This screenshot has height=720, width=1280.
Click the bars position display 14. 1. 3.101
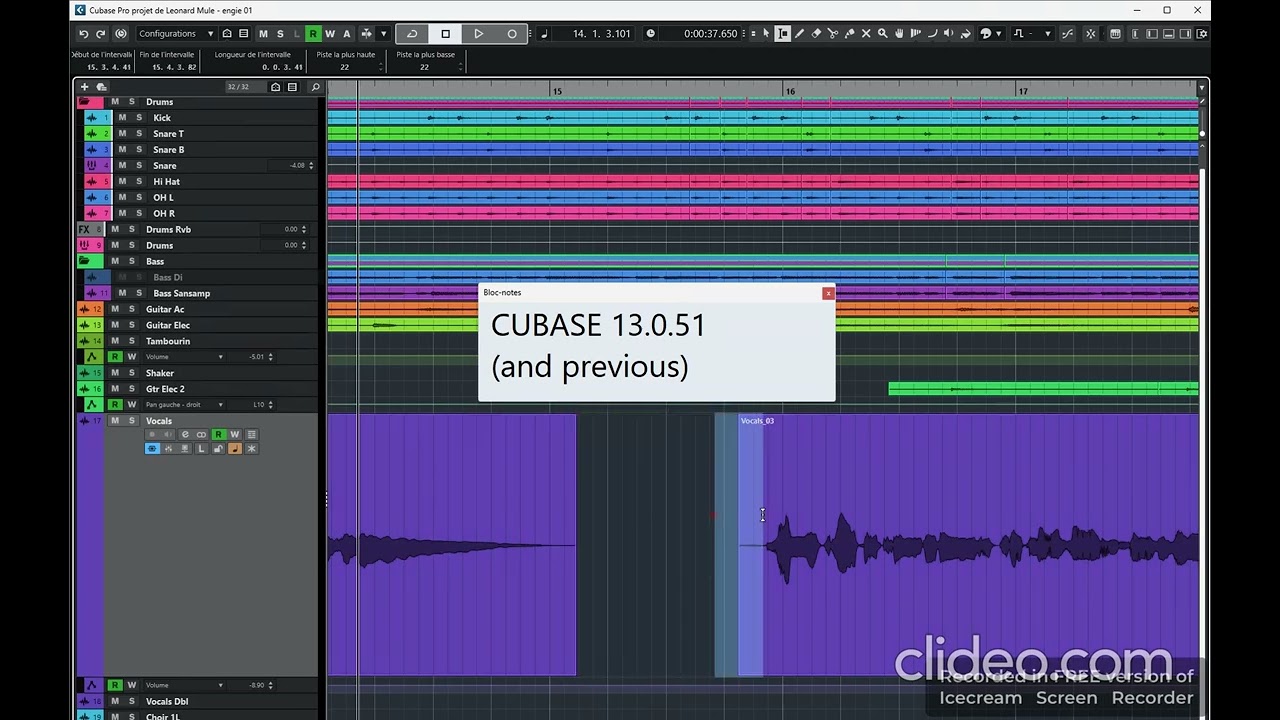(601, 33)
